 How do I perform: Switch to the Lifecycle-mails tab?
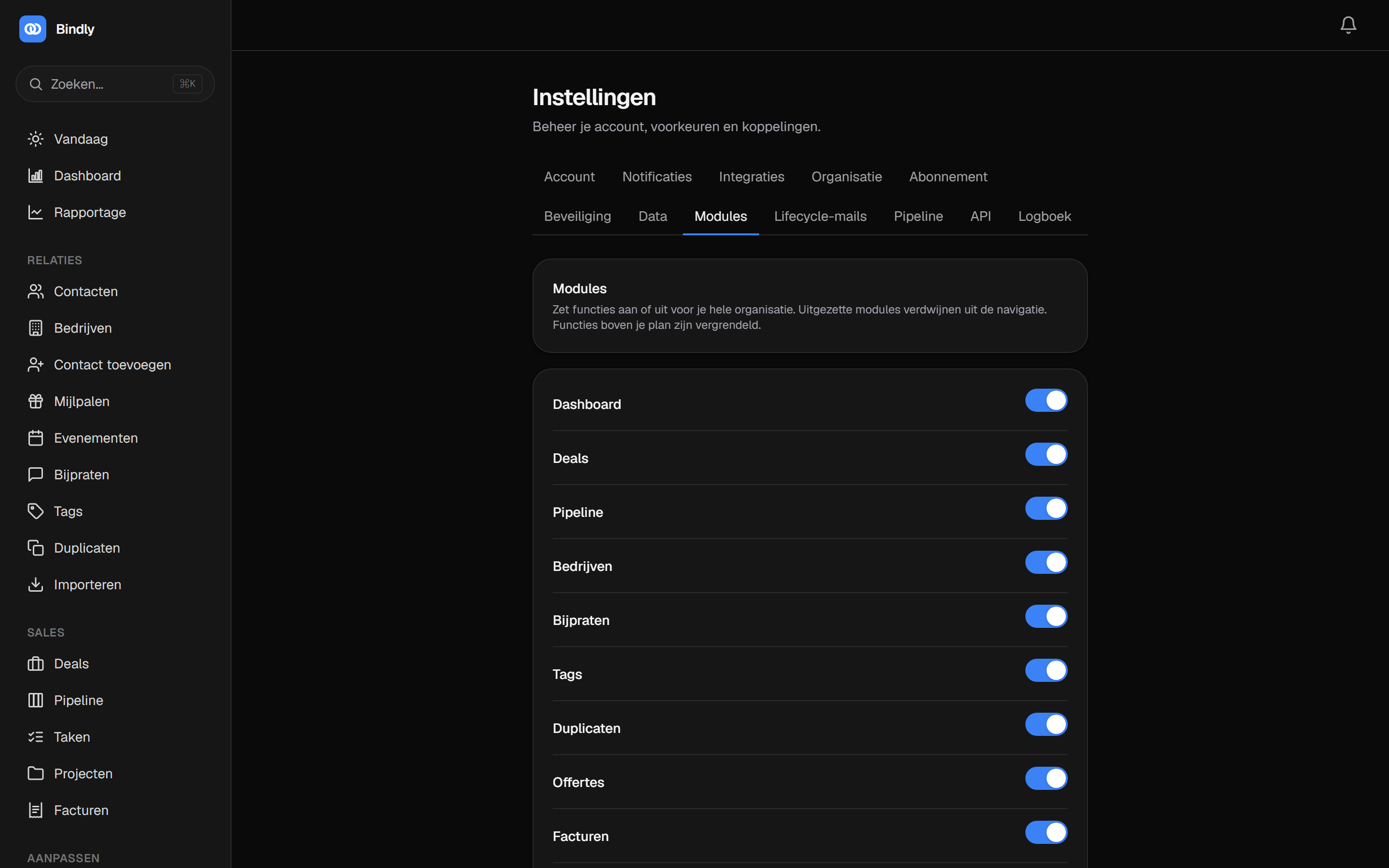point(819,217)
